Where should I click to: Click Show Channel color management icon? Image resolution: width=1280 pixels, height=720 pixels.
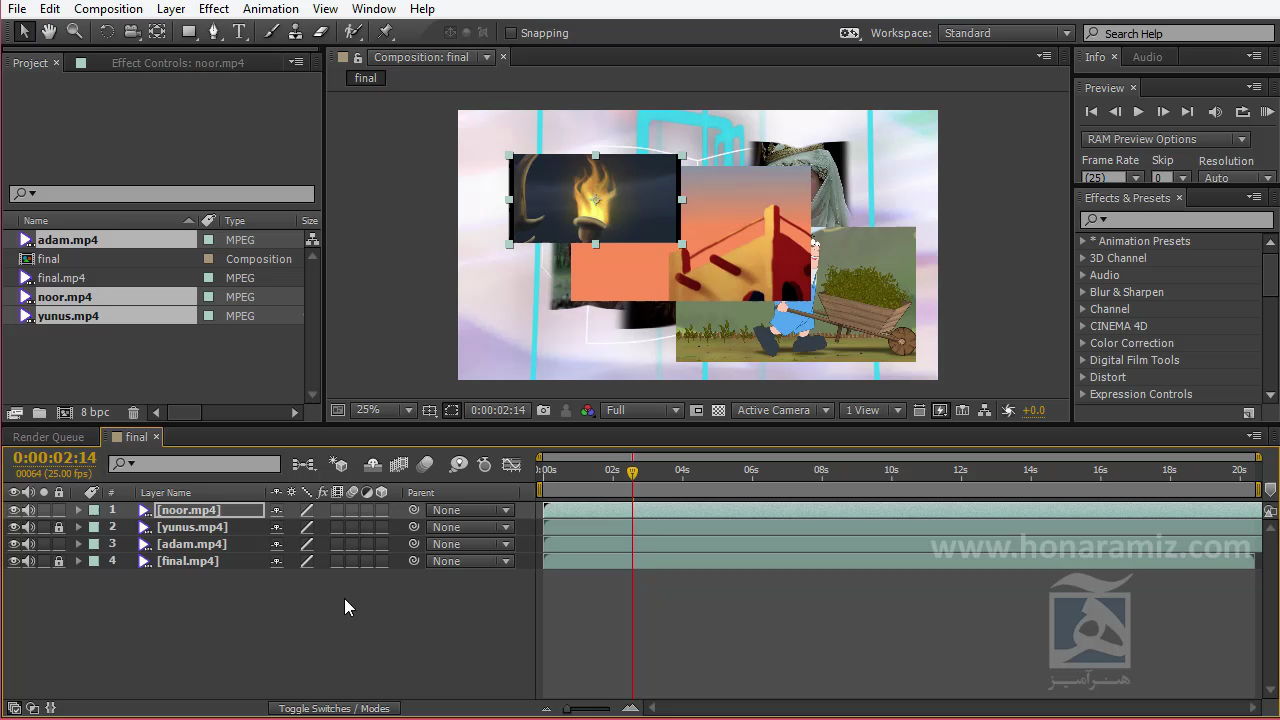click(x=588, y=410)
